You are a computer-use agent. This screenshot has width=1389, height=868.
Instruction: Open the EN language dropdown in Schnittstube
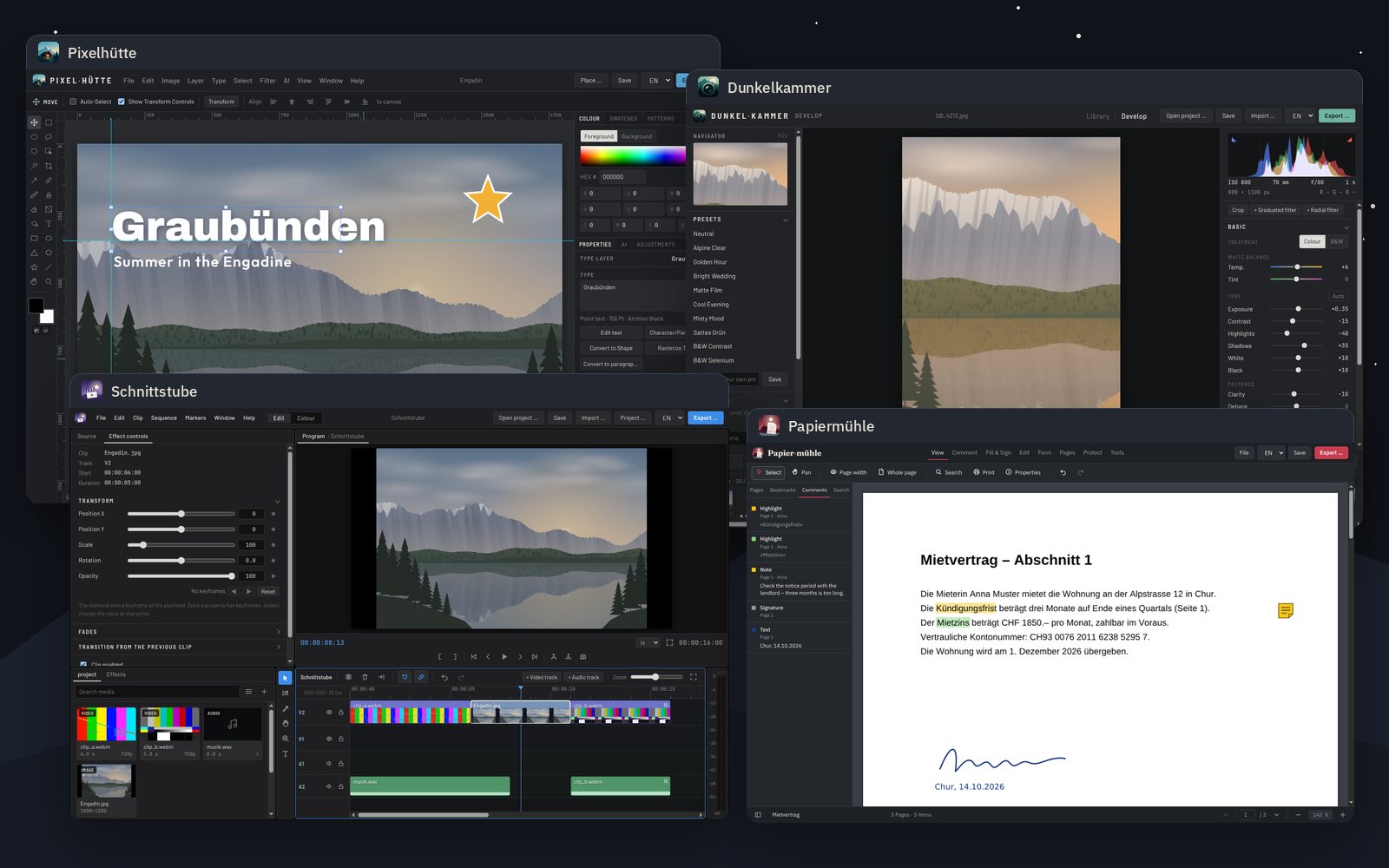pos(670,418)
